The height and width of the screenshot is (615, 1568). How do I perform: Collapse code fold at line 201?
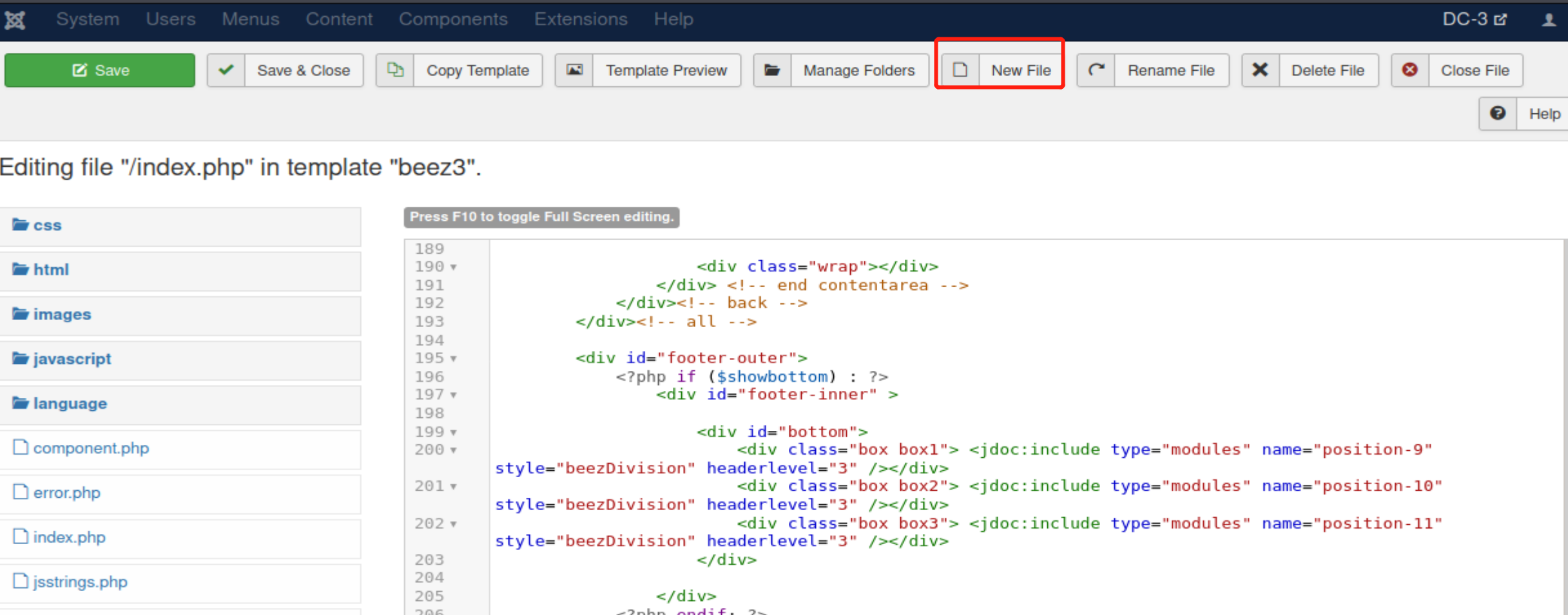pos(454,487)
